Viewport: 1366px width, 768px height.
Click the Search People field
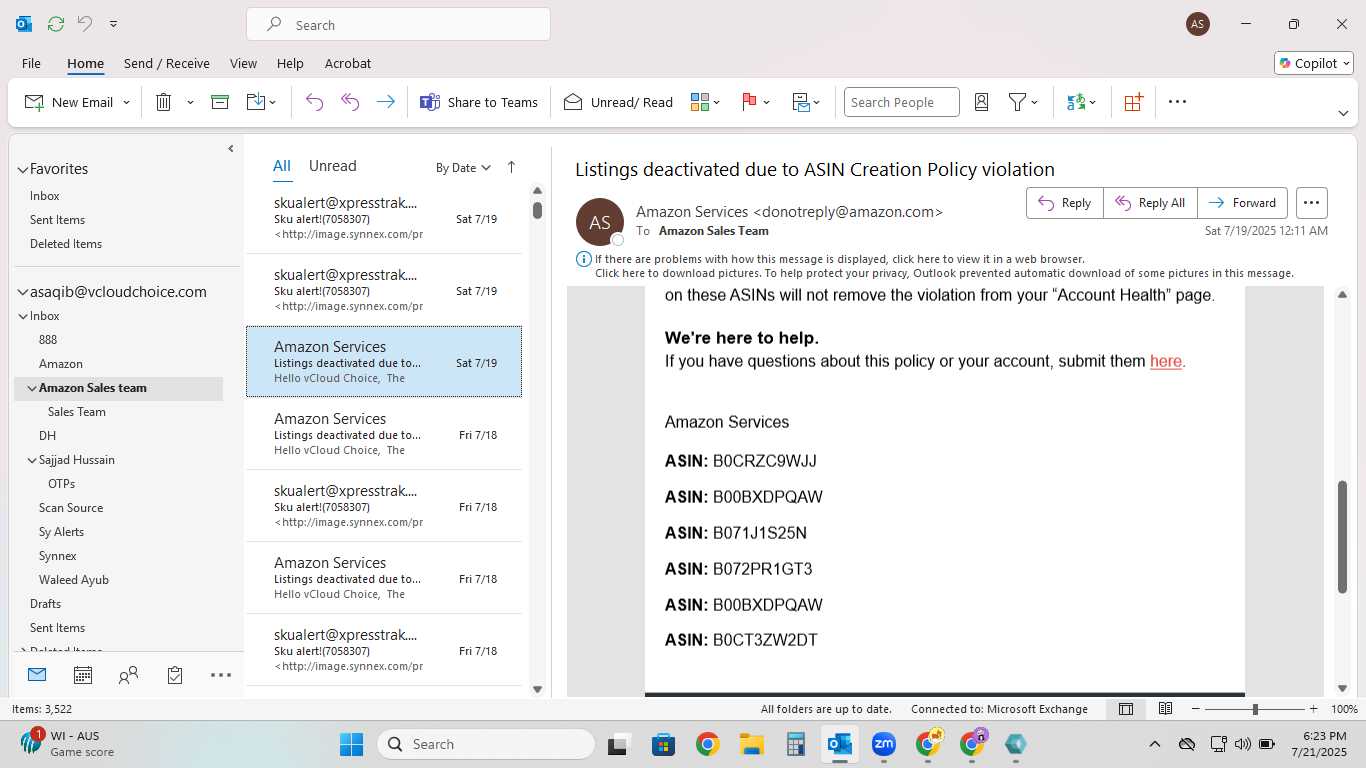tap(901, 102)
